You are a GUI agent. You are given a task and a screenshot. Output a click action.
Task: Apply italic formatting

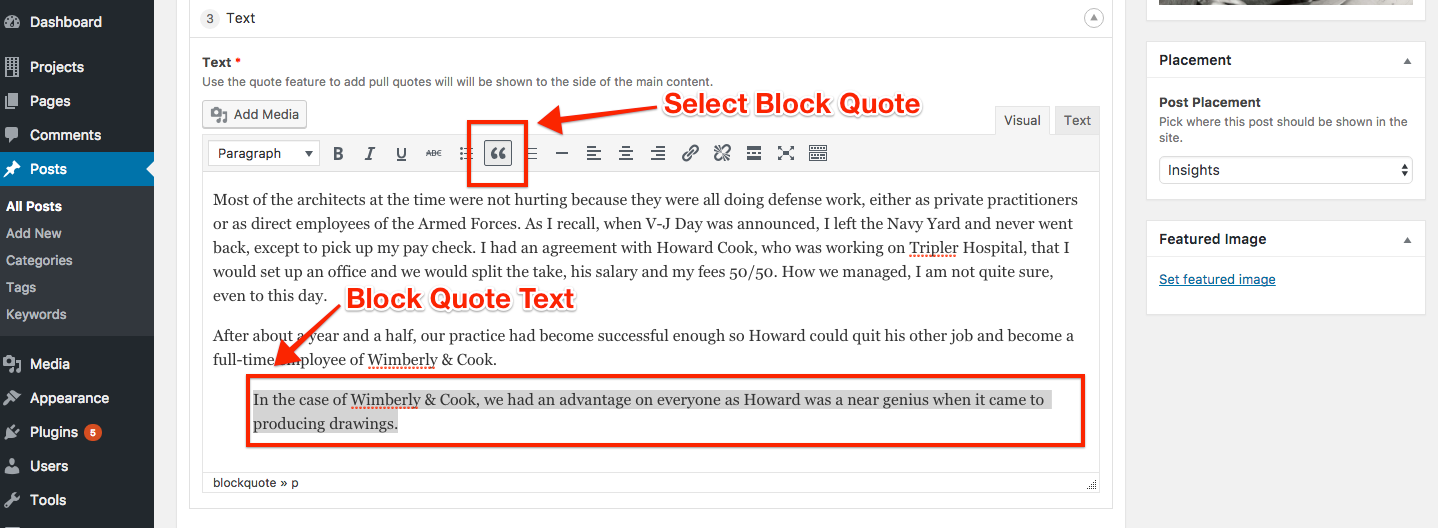[369, 154]
